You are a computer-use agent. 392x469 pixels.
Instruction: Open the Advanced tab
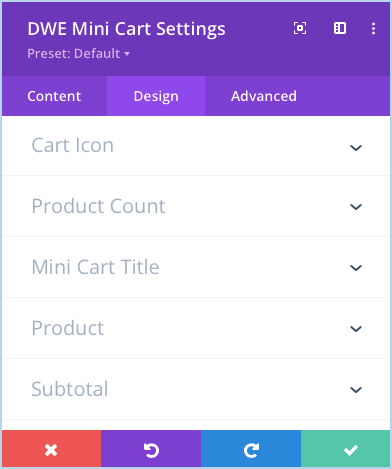pyautogui.click(x=264, y=96)
